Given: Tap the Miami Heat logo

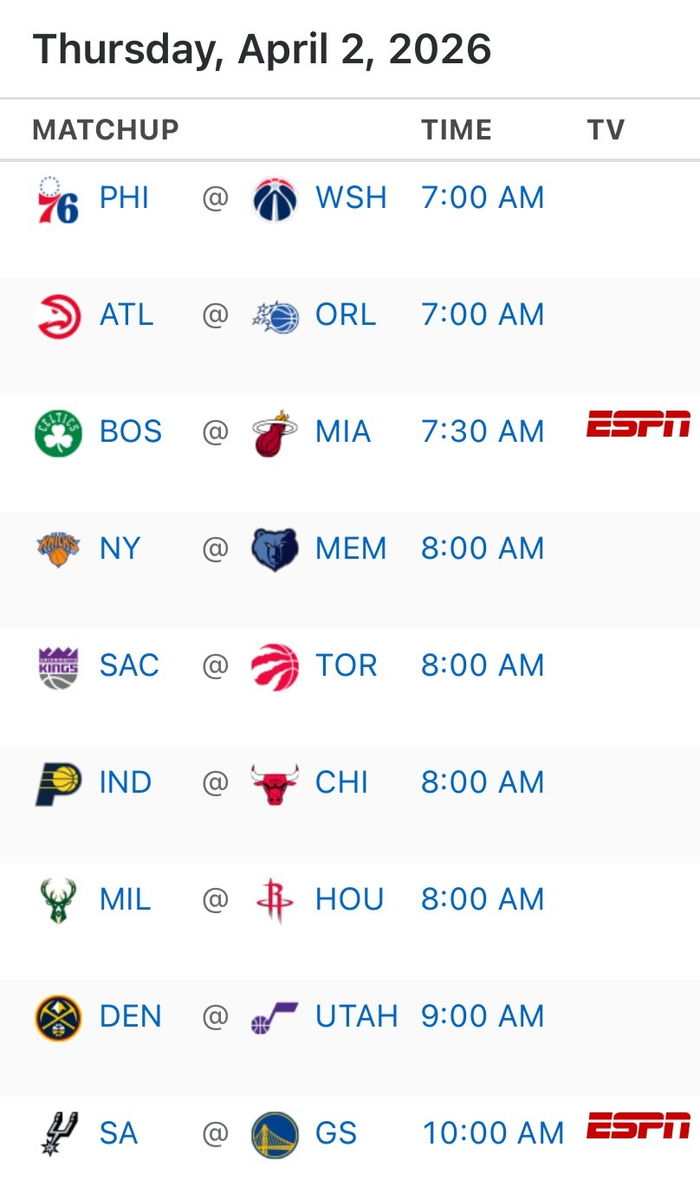Looking at the screenshot, I should tap(274, 433).
